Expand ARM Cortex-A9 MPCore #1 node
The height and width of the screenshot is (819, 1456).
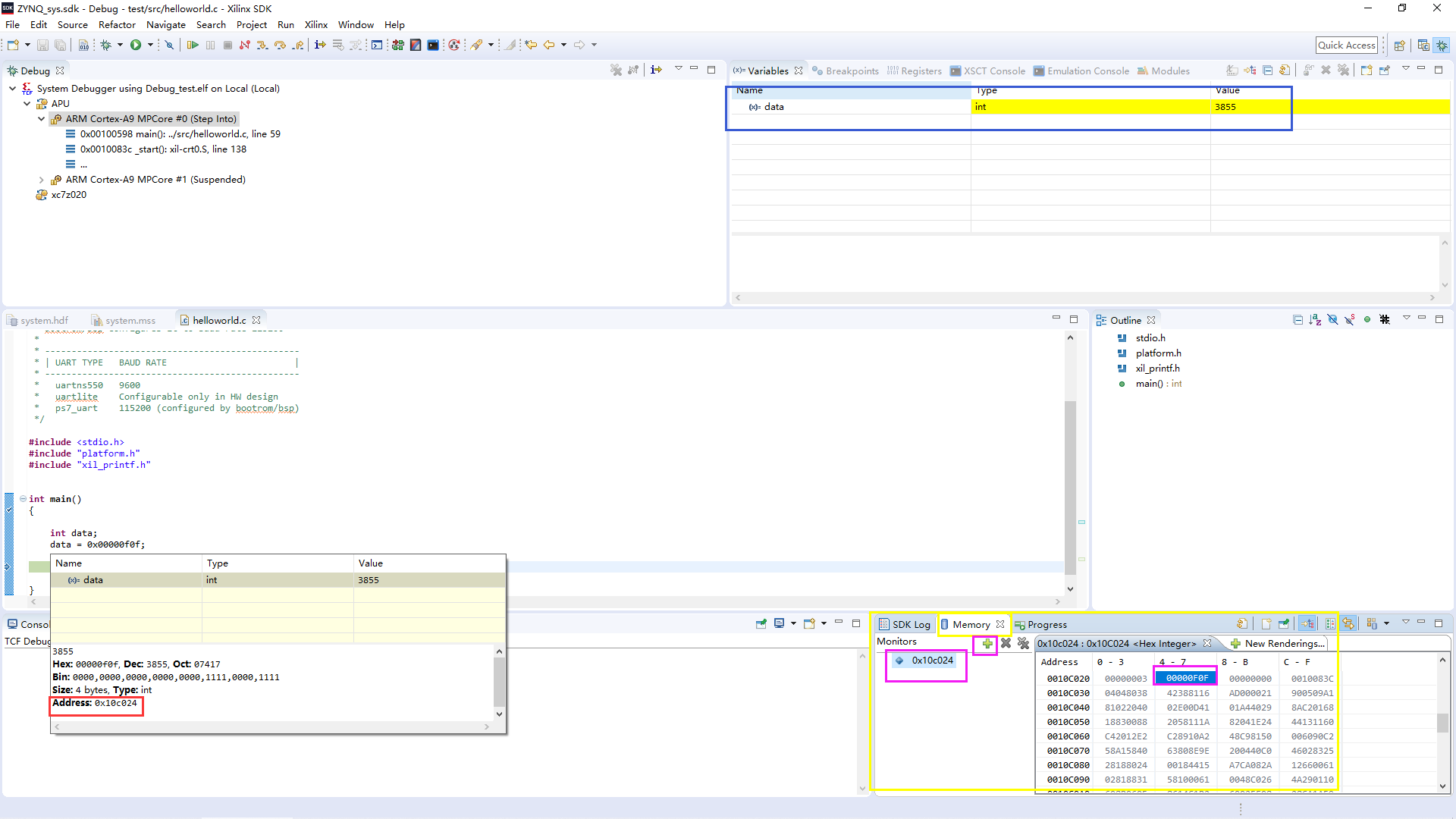click(x=41, y=180)
